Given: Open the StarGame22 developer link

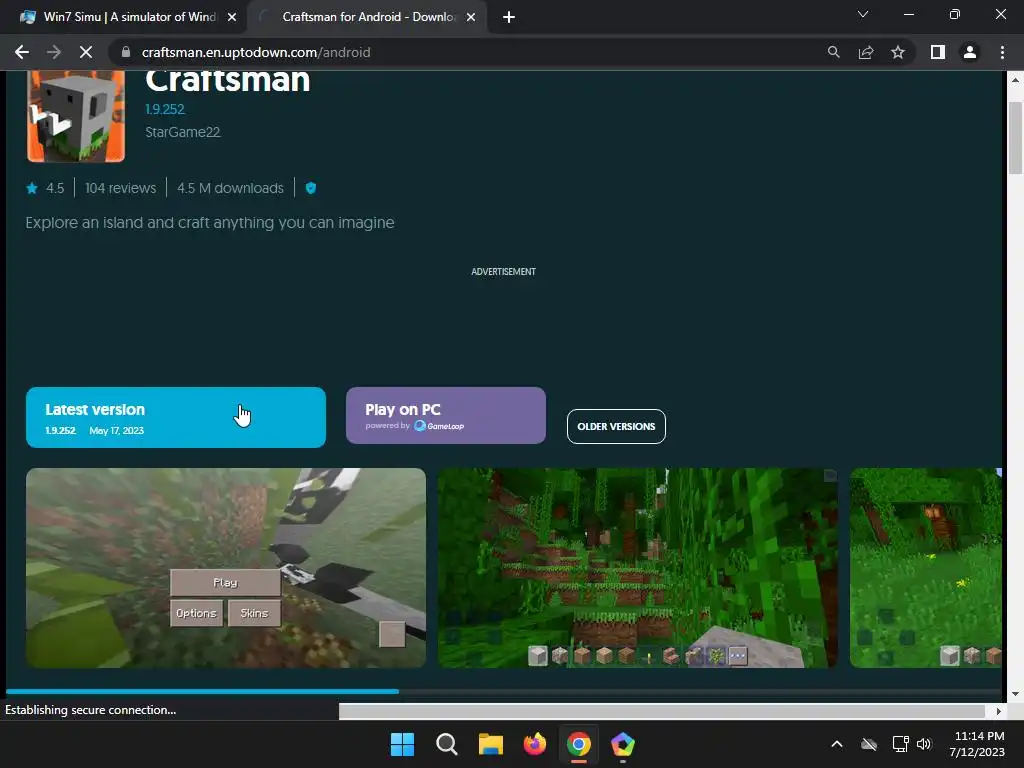Looking at the screenshot, I should pyautogui.click(x=183, y=132).
